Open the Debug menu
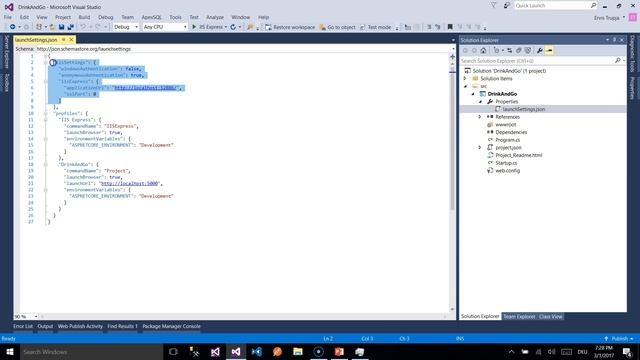The image size is (640, 360). click(x=105, y=17)
